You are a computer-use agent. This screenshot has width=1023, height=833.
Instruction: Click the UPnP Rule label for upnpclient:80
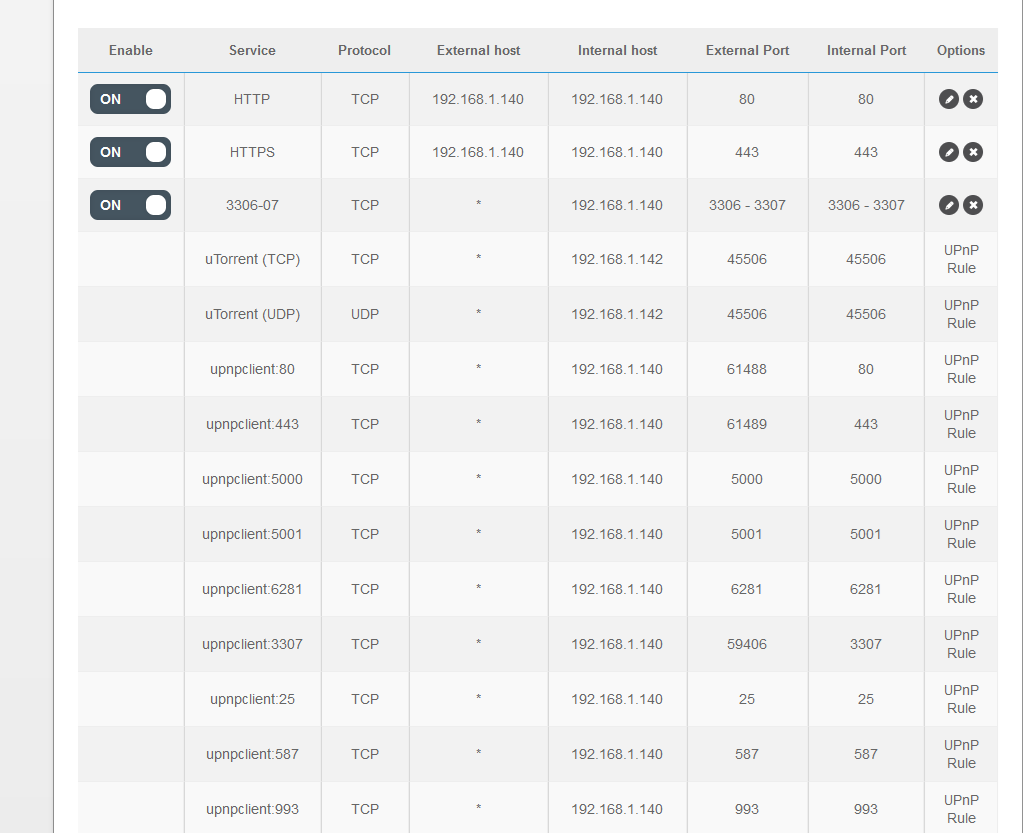[x=961, y=369]
